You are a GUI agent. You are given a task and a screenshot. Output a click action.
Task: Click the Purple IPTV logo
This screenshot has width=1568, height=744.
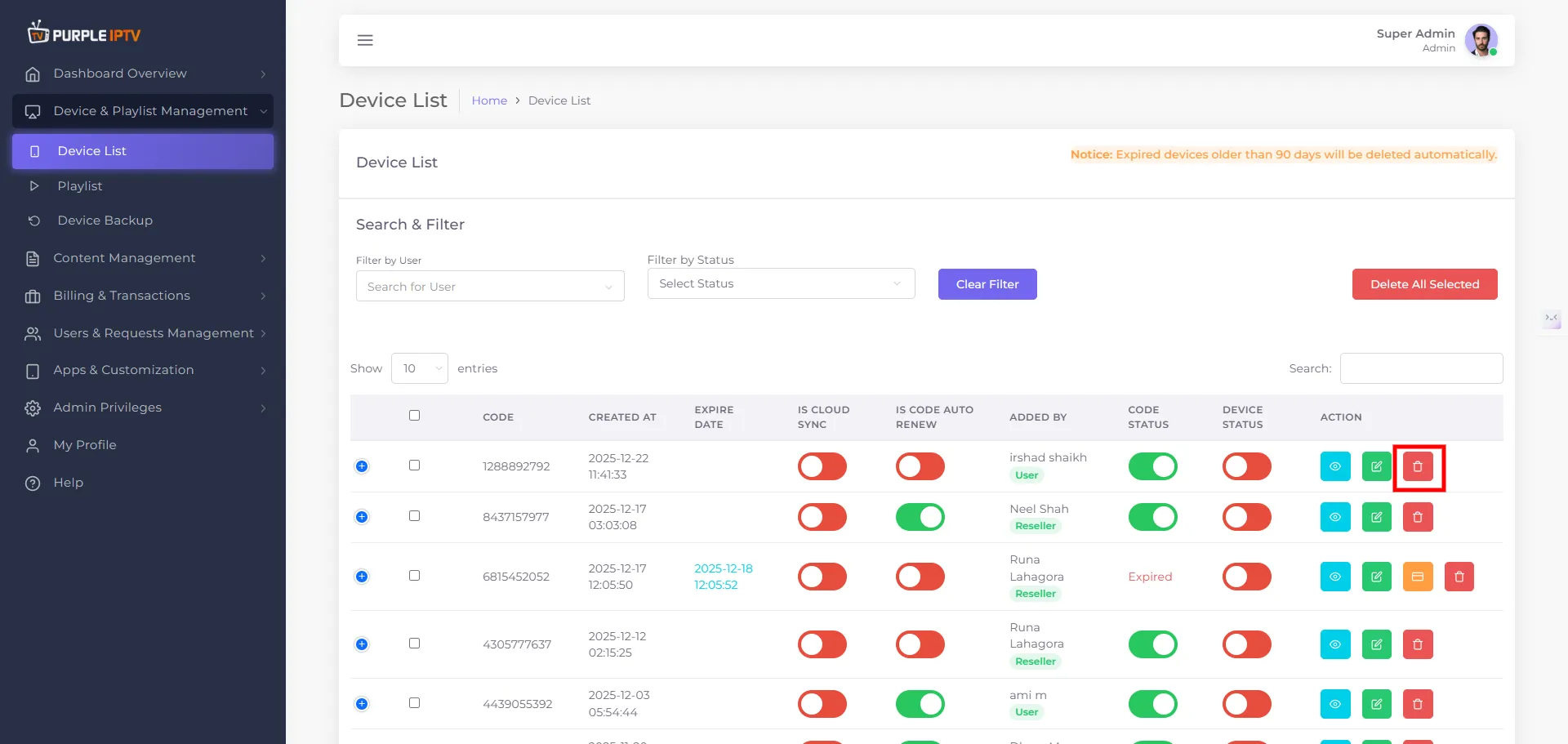84,33
